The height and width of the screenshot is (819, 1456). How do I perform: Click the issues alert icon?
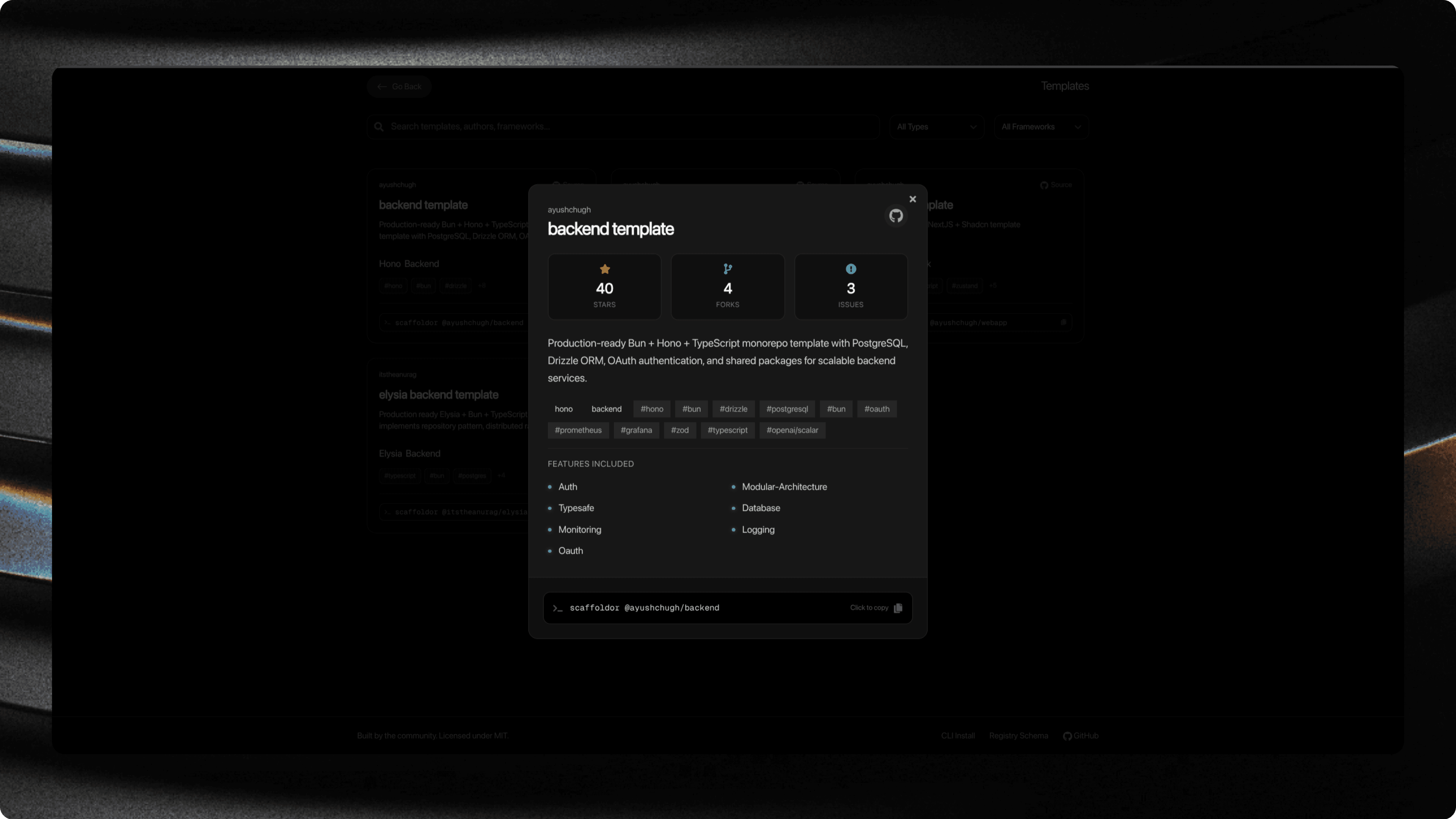pos(850,269)
